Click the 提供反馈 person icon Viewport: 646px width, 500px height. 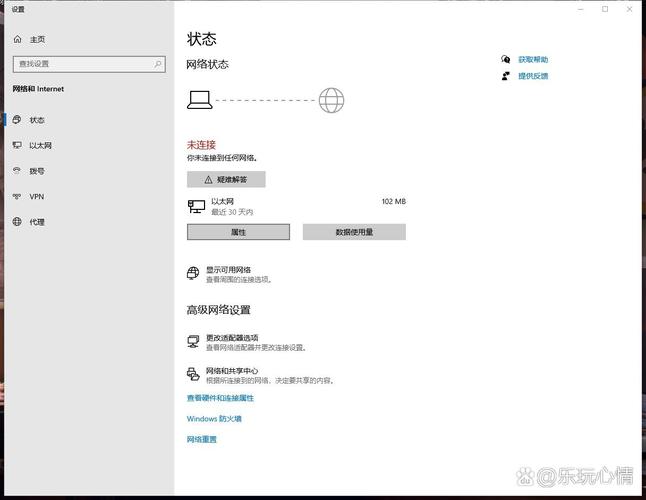(506, 76)
